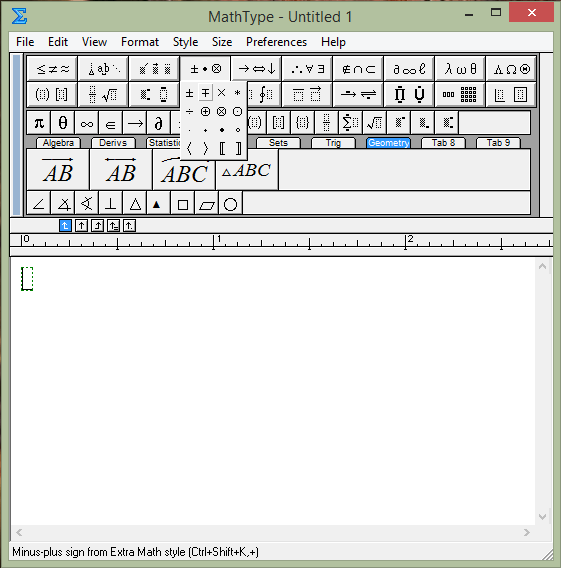This screenshot has width=561, height=568.
Task: Open the subscript and superscript templates palette
Action: point(154,95)
